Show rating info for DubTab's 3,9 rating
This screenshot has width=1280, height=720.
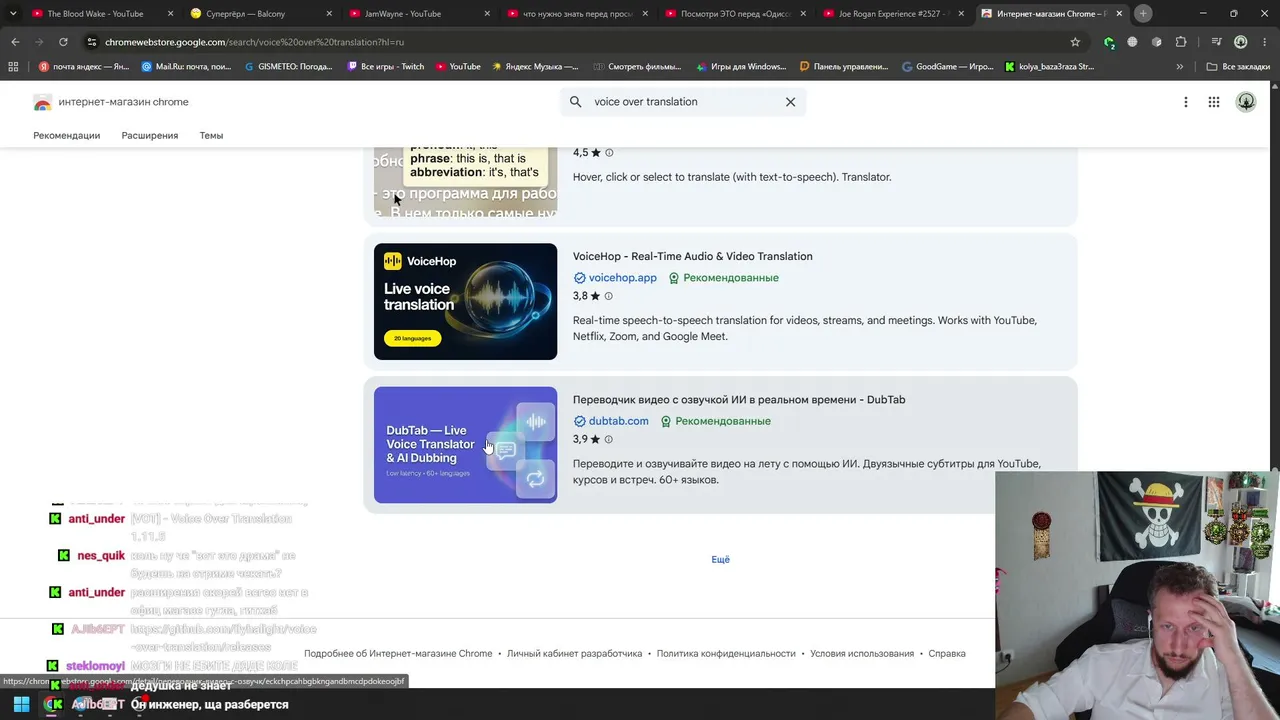[609, 439]
